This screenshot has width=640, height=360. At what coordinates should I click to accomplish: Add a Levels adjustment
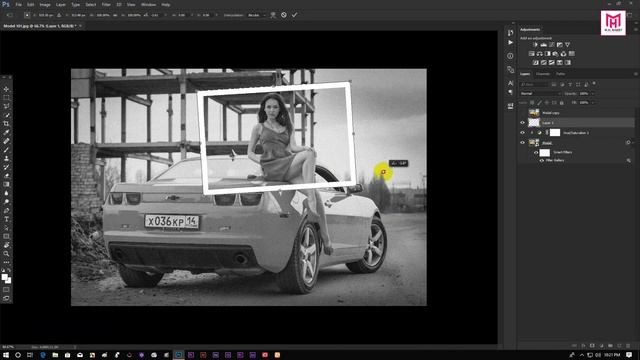coord(544,44)
